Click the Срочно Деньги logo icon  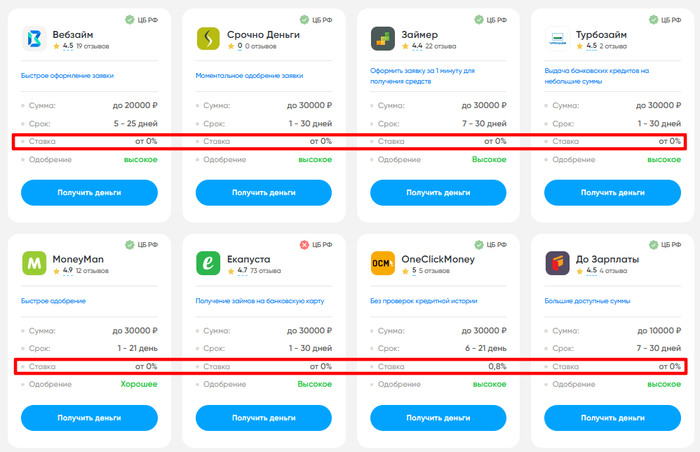coord(210,39)
